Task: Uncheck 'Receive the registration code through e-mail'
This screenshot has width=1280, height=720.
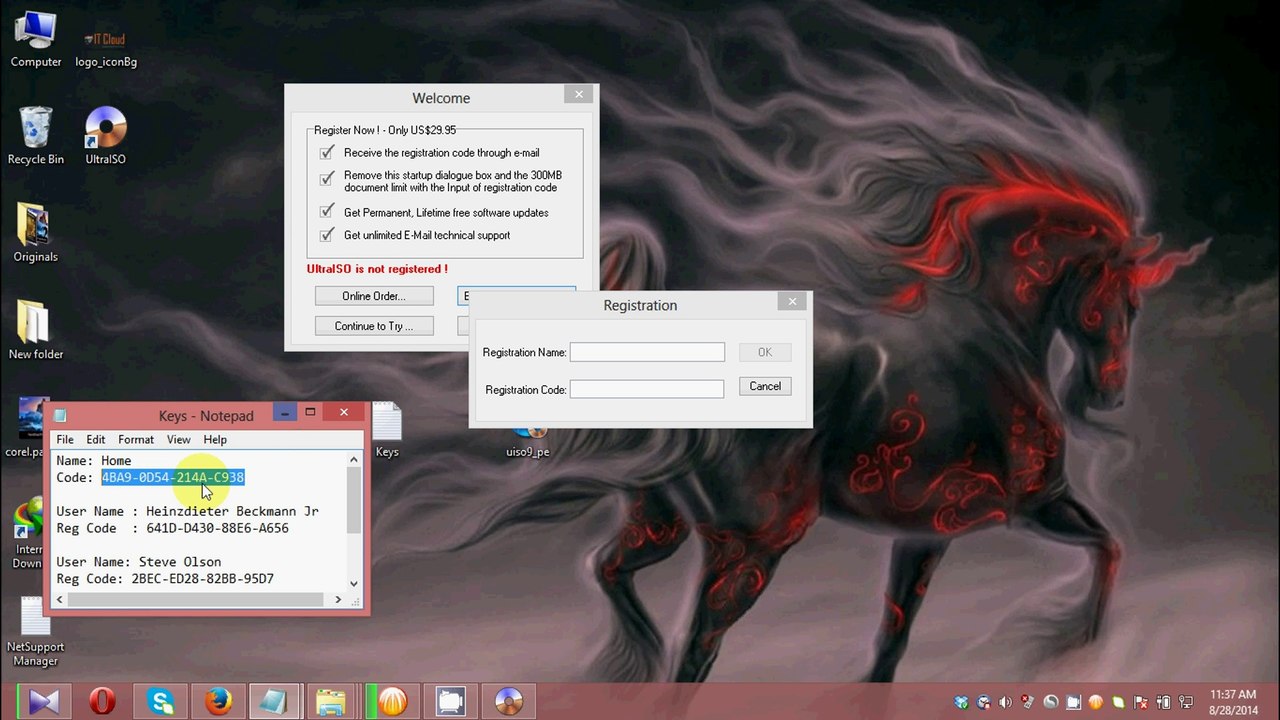Action: click(x=326, y=153)
